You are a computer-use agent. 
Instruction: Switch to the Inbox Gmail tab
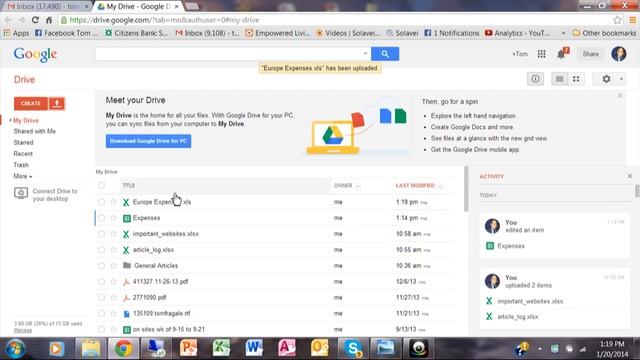point(46,7)
